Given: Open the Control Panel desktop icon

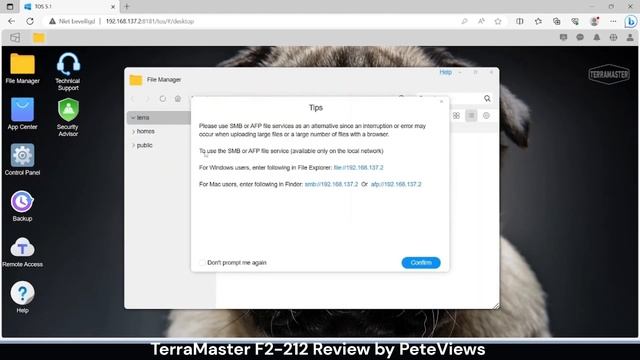Looking at the screenshot, I should (22, 160).
